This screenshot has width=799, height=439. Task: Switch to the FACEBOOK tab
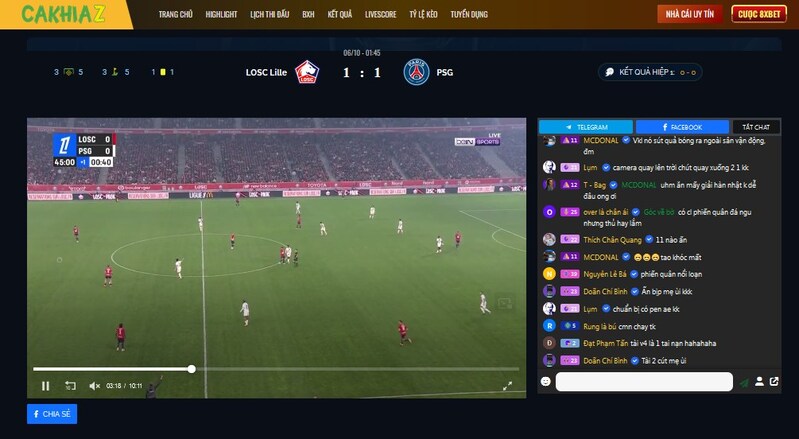[x=682, y=127]
